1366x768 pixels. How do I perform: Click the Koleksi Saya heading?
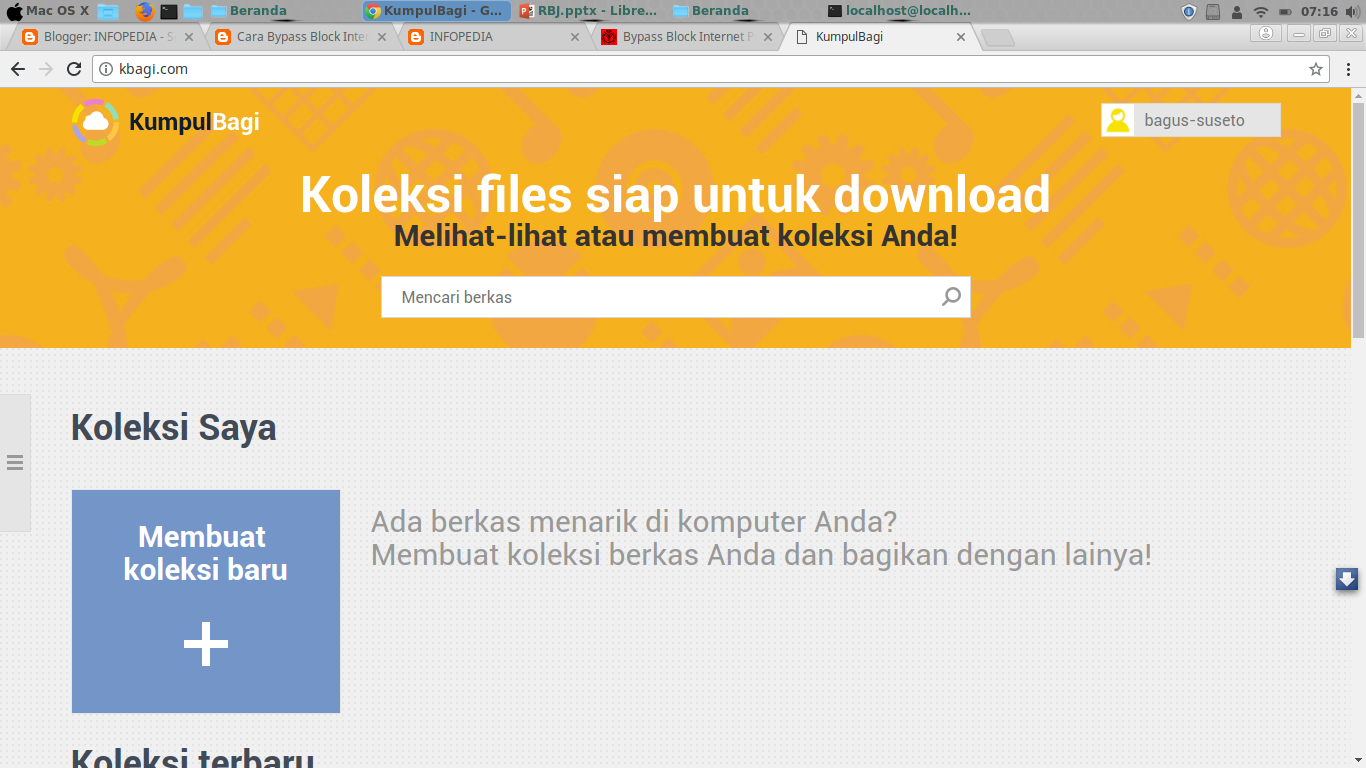tap(174, 428)
